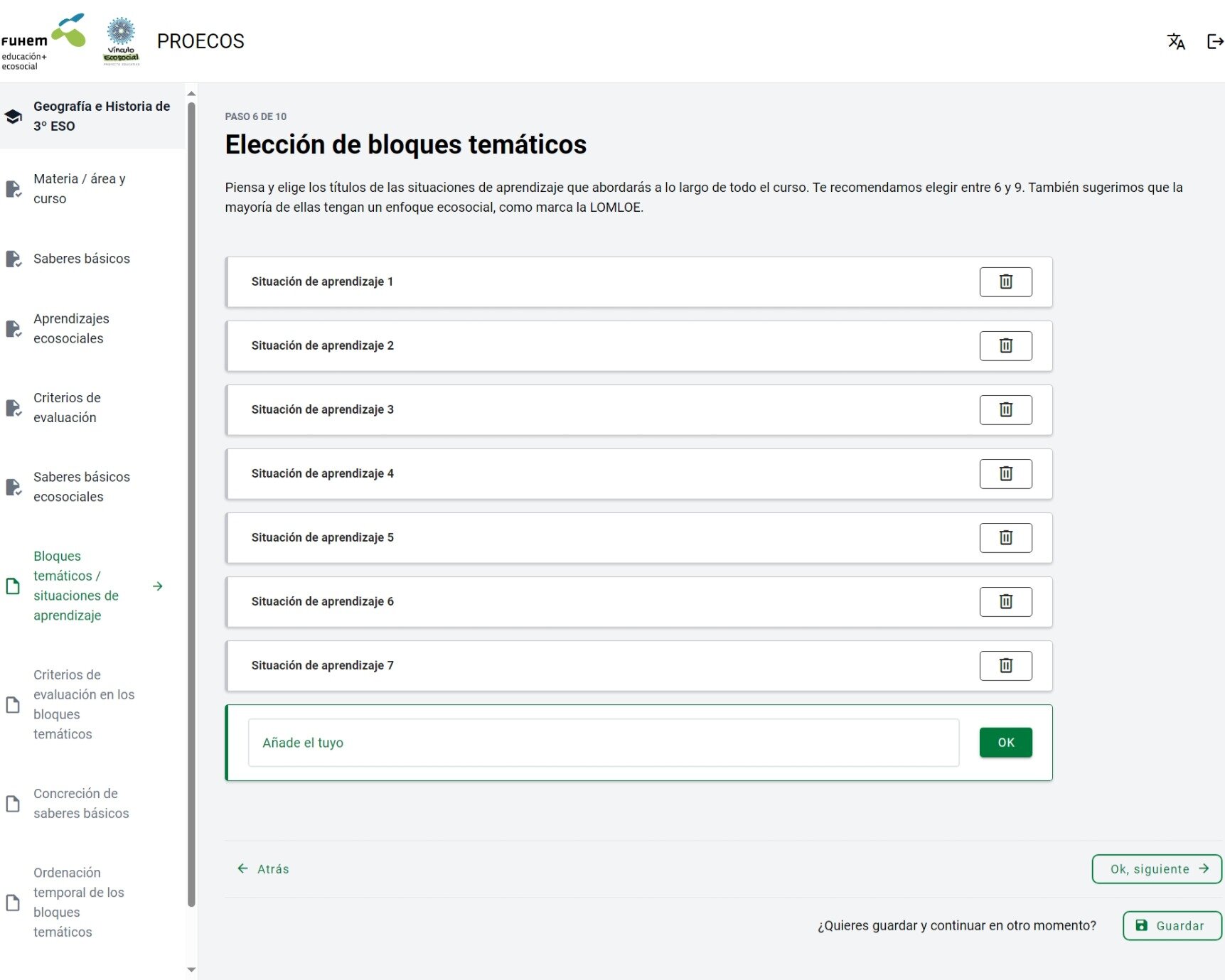Click the logout icon in header

[x=1214, y=42]
